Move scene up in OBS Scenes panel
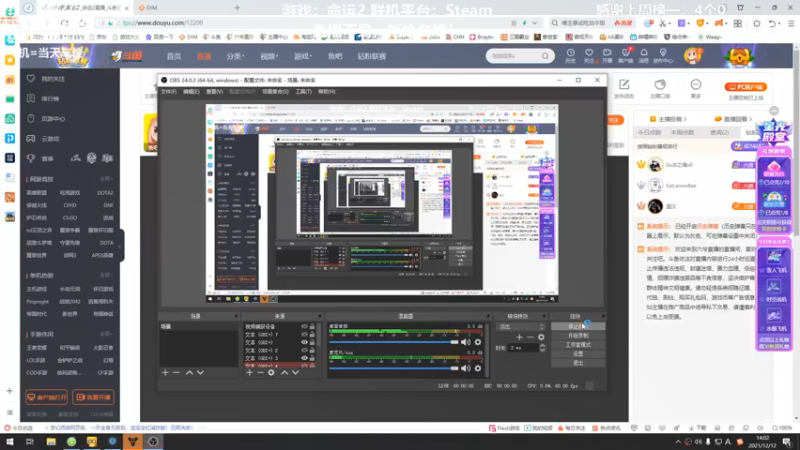Viewport: 800px width, 450px height. [189, 373]
